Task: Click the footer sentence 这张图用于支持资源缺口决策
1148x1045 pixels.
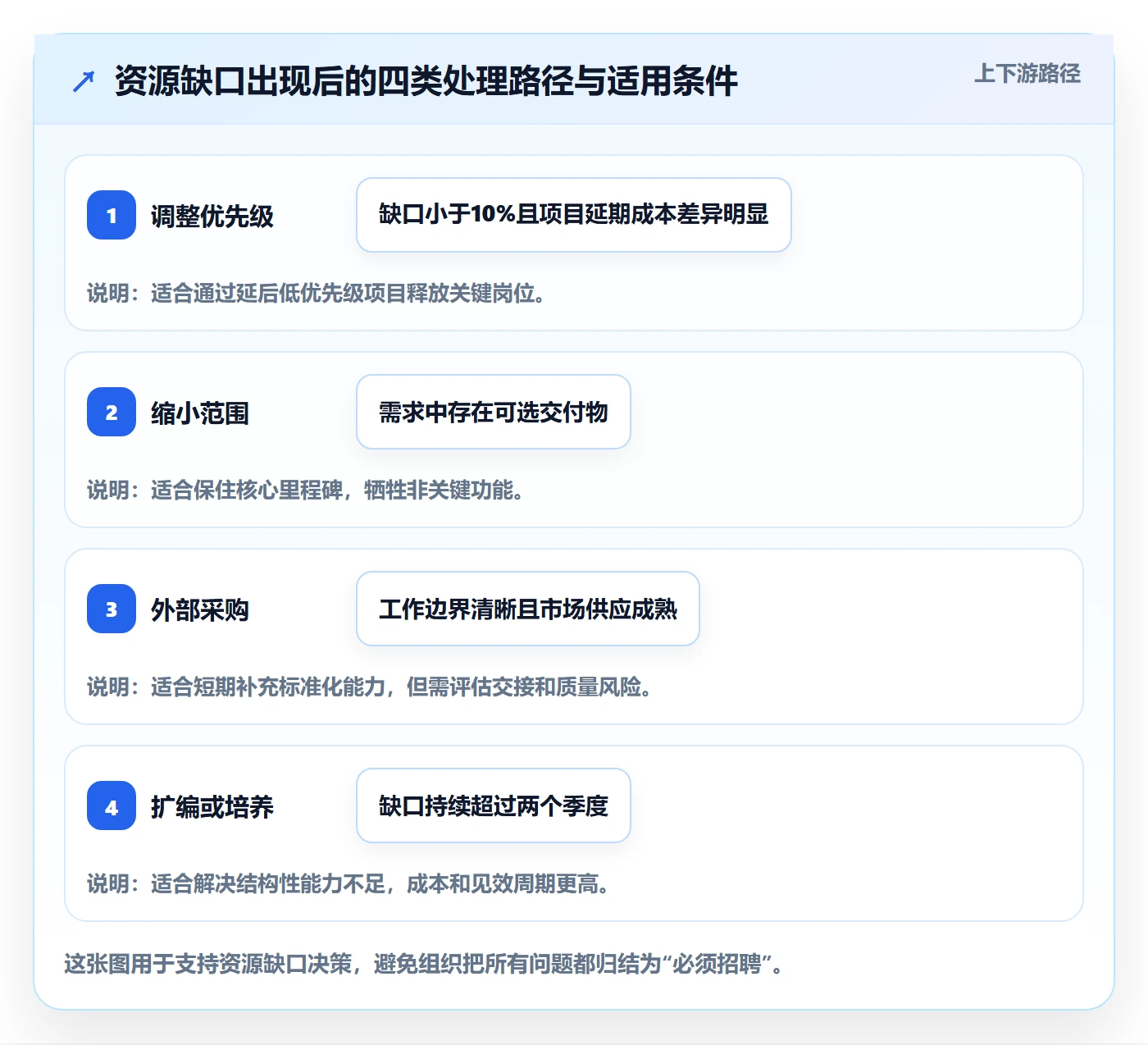Action: pos(424,964)
